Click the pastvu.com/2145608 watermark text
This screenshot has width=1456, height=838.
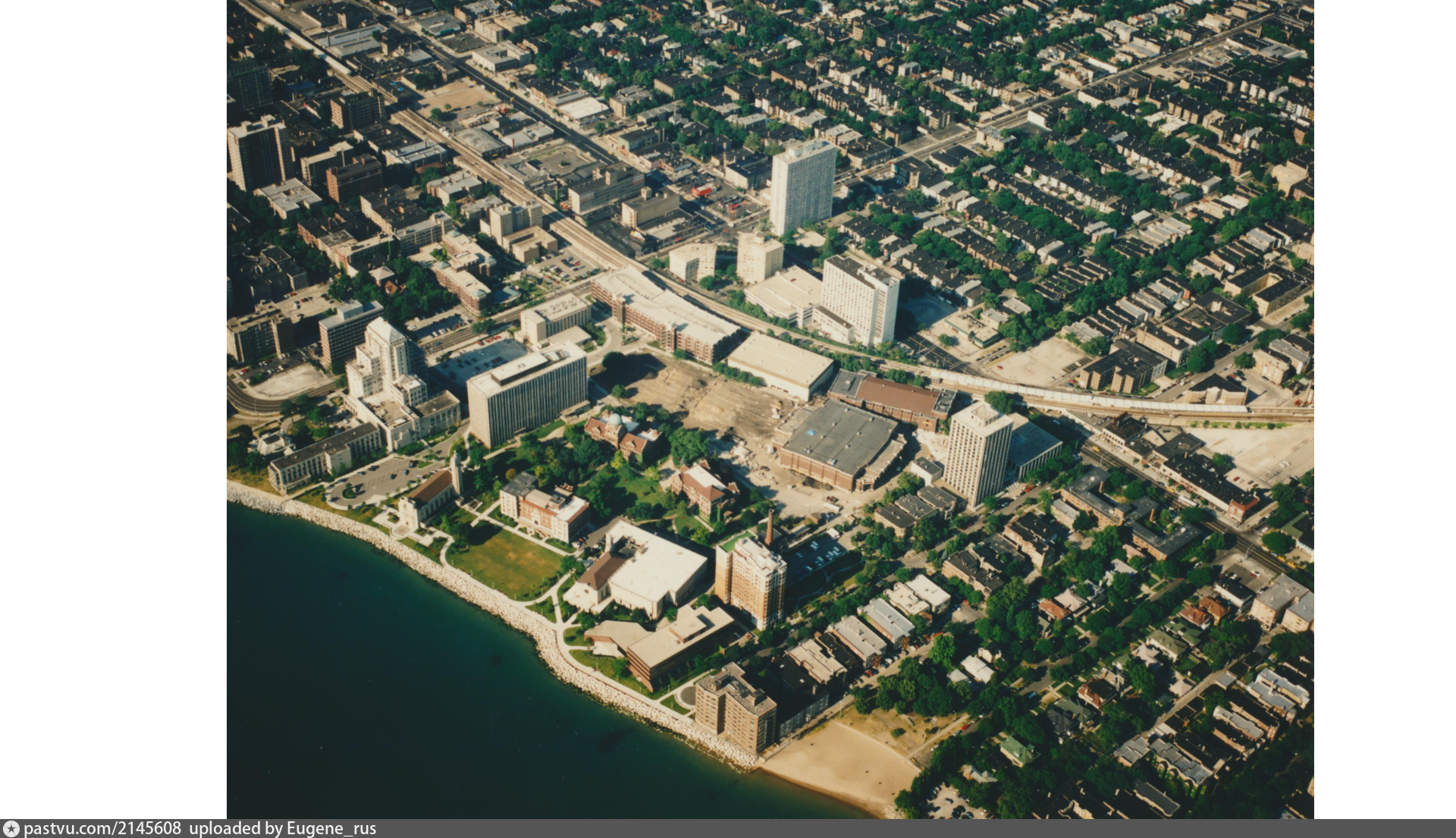(102, 829)
